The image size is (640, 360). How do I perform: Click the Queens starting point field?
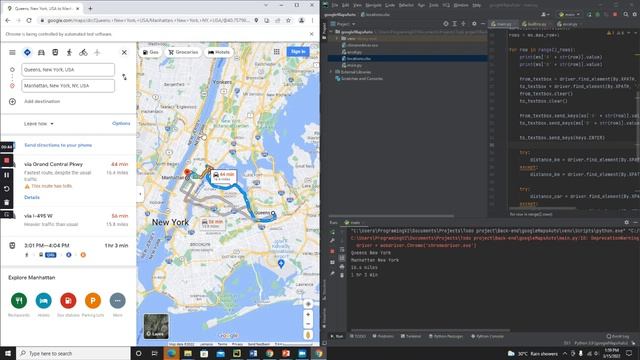pyautogui.click(x=68, y=70)
